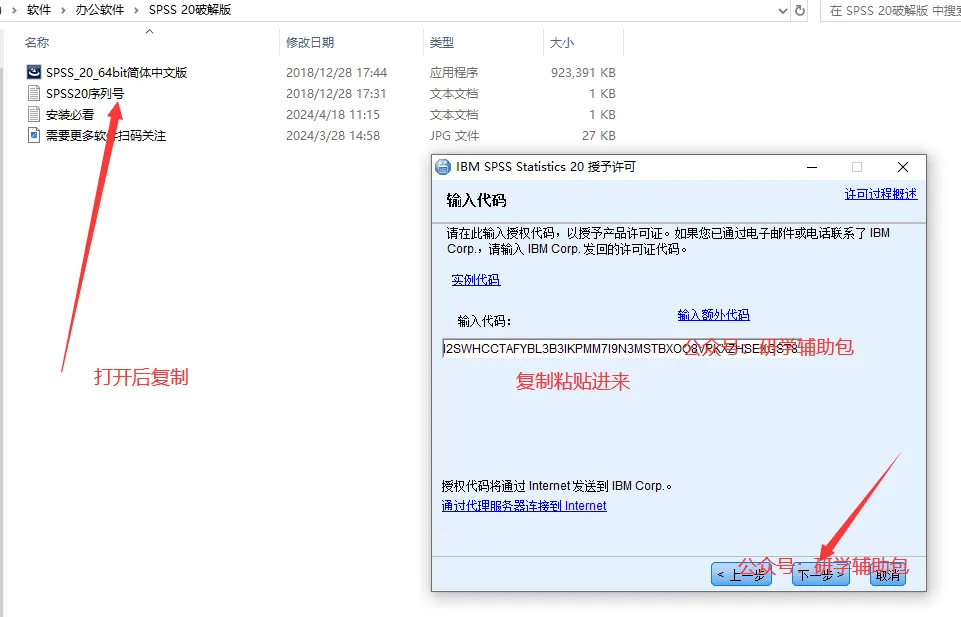Click the 27 KB size value
Screen dimensions: 961x617
pyautogui.click(x=599, y=135)
